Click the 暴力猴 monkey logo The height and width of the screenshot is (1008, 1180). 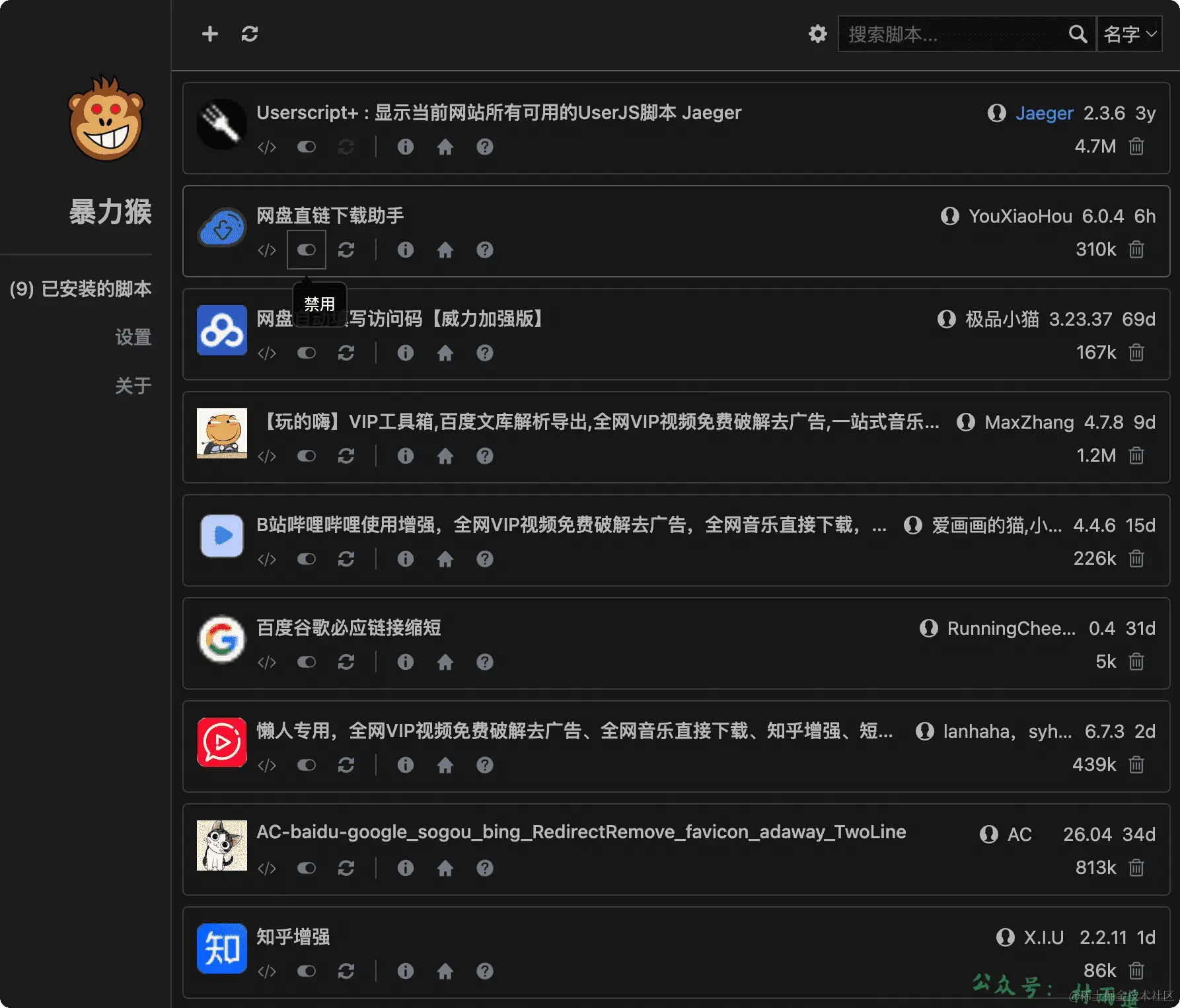point(106,118)
